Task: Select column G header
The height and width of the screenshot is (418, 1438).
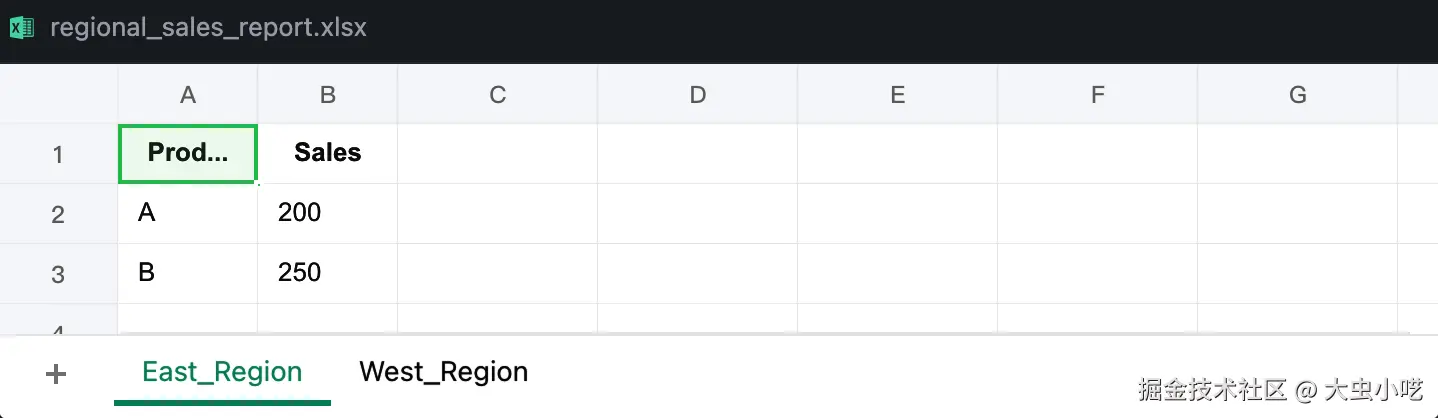Action: 1297,95
